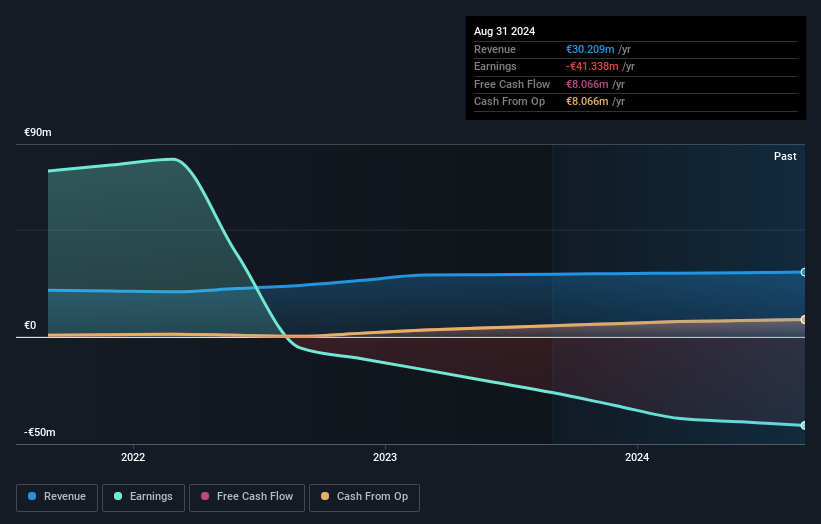Click the Free Cash Flow tooltip label
The height and width of the screenshot is (524, 821).
pyautogui.click(x=512, y=84)
